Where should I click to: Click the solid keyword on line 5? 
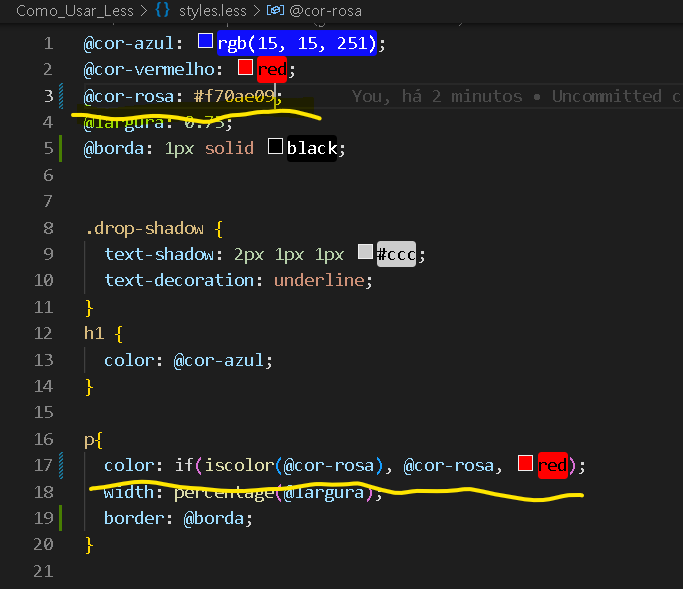point(229,149)
